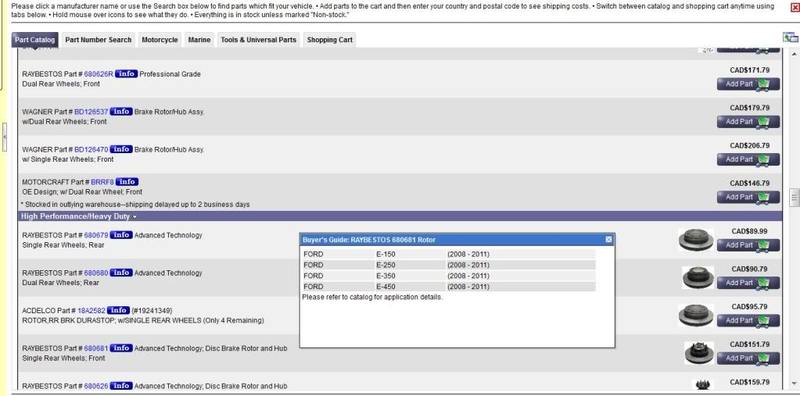
Task: View rotor thumbnail for ACDelco 18A2582
Action: click(696, 315)
